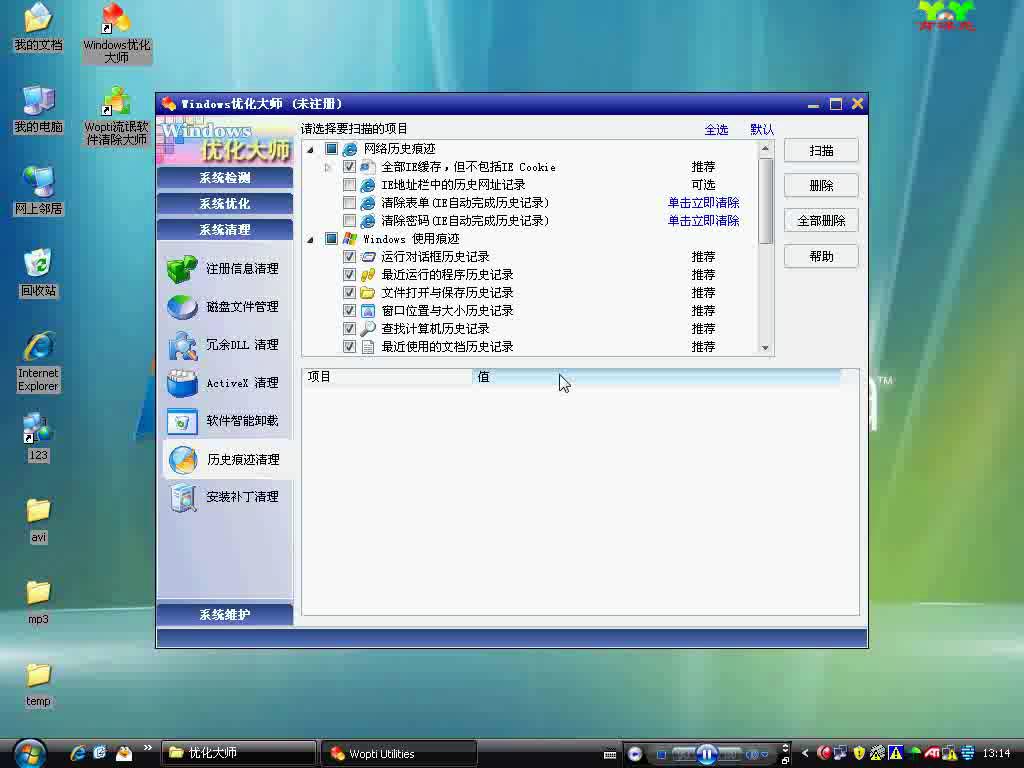This screenshot has width=1024, height=768.
Task: Click the QQ penguin quick launch icon
Action: 124,753
